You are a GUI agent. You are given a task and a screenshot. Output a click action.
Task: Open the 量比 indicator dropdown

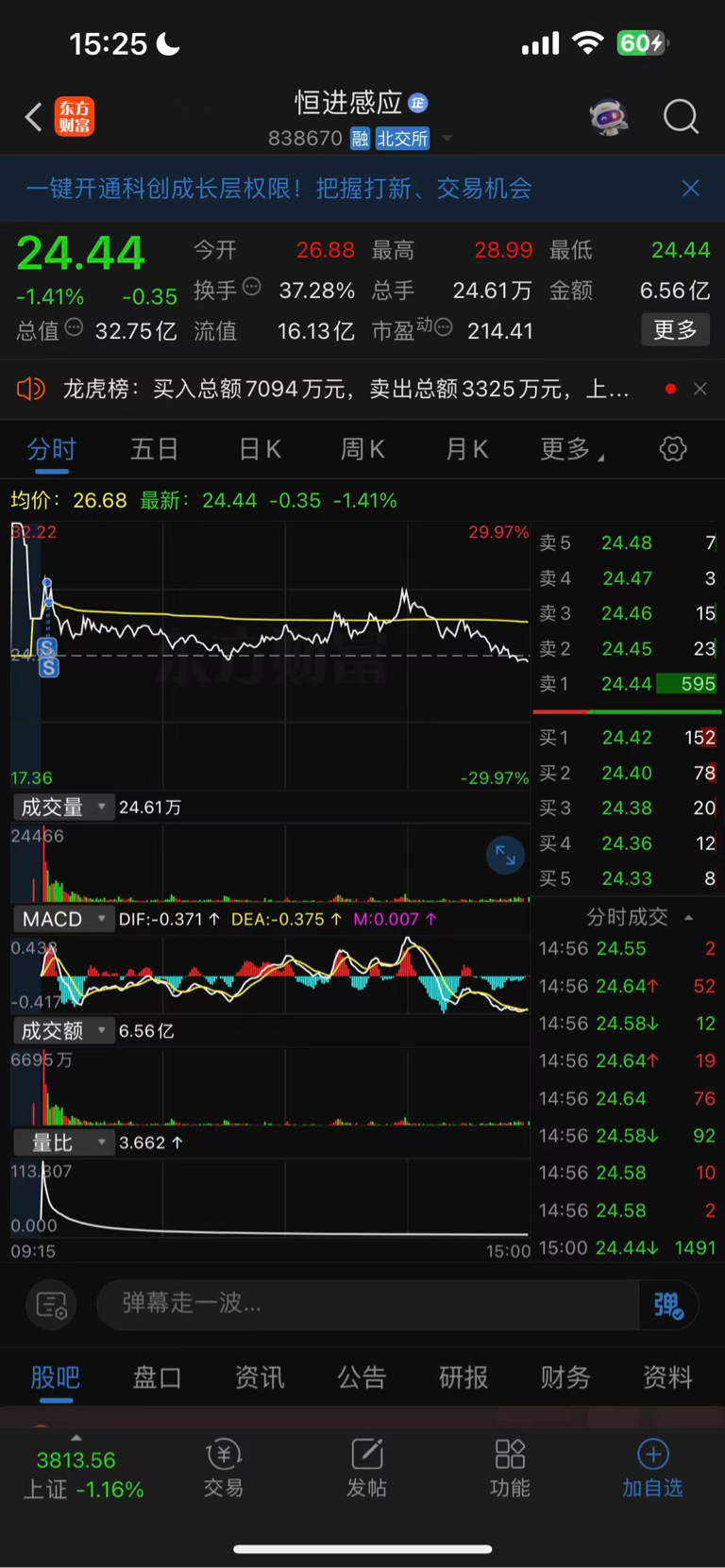pyautogui.click(x=63, y=1143)
